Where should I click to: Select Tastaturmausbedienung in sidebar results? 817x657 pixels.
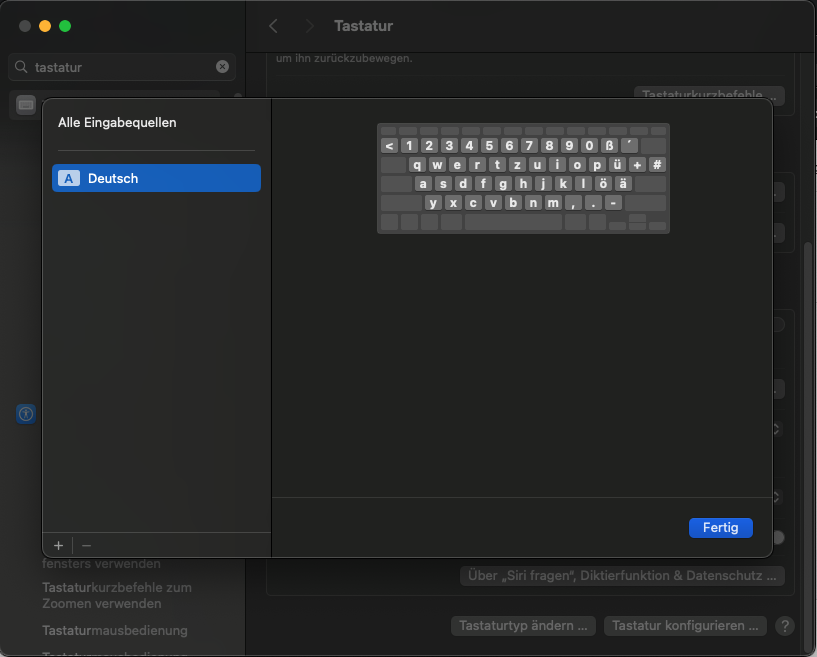114,631
